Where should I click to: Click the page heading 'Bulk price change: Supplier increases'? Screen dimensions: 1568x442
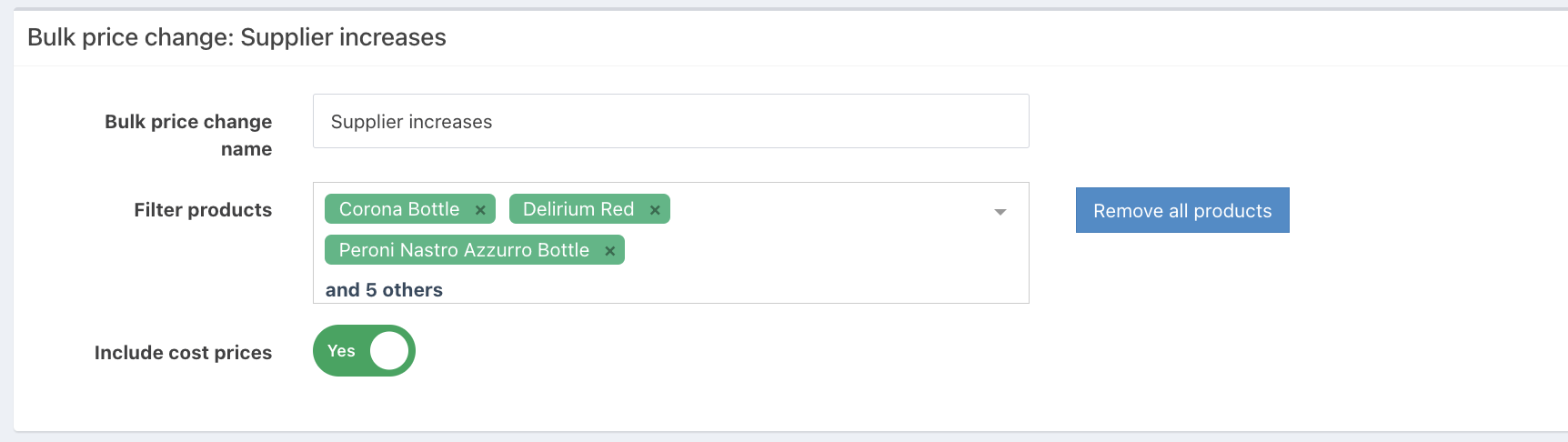click(x=236, y=37)
